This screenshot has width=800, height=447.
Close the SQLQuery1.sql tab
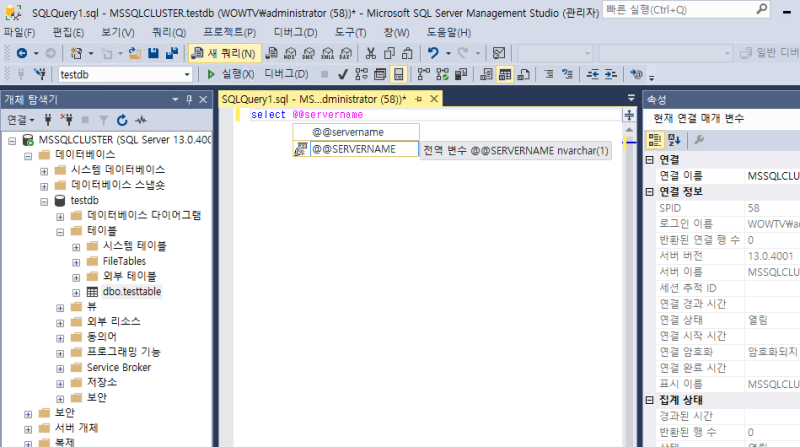tap(434, 99)
